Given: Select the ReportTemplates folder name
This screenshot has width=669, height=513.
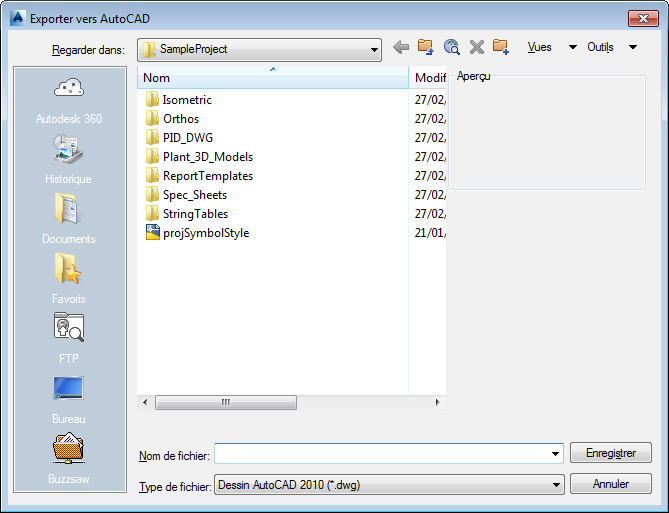Looking at the screenshot, I should point(208,175).
